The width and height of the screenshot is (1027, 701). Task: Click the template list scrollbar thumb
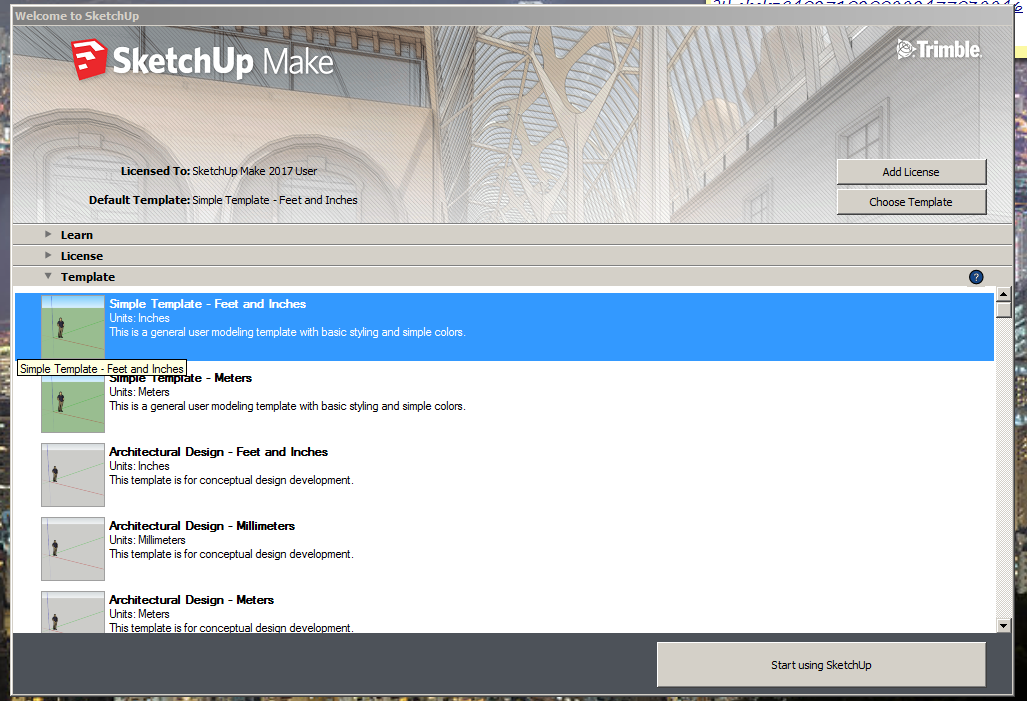(x=1003, y=310)
